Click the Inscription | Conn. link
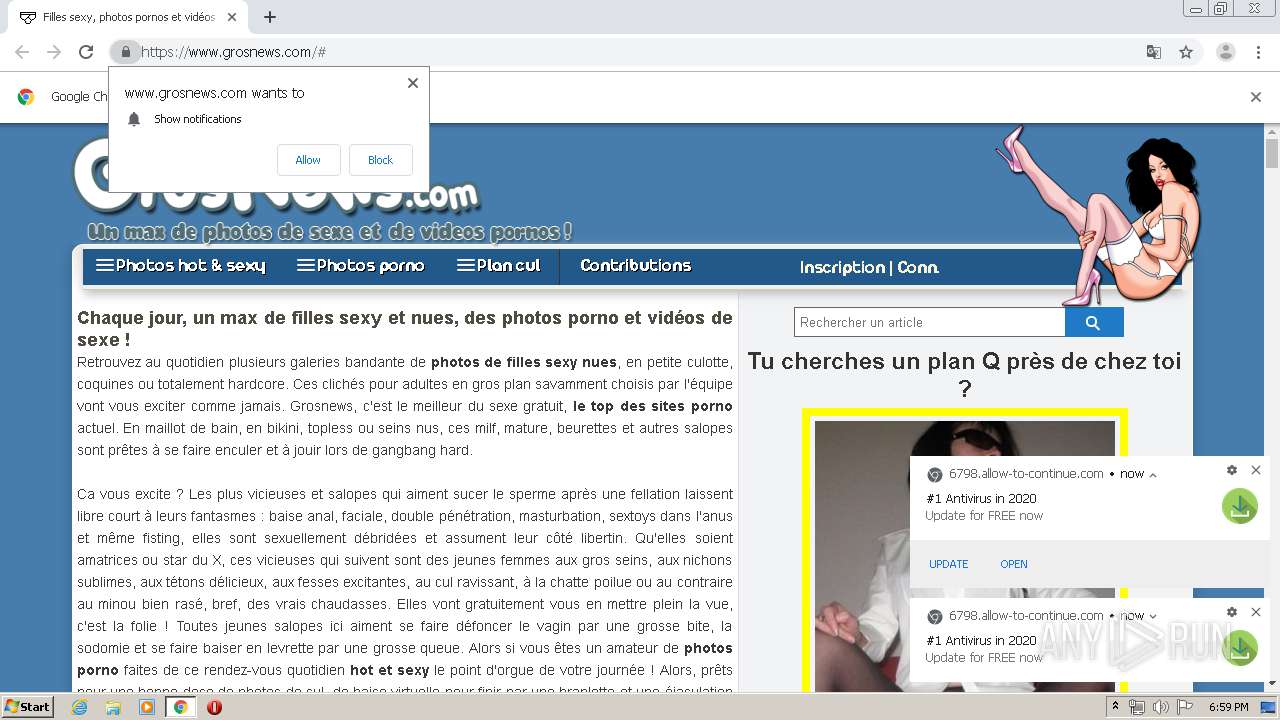This screenshot has width=1280, height=720. tap(869, 268)
